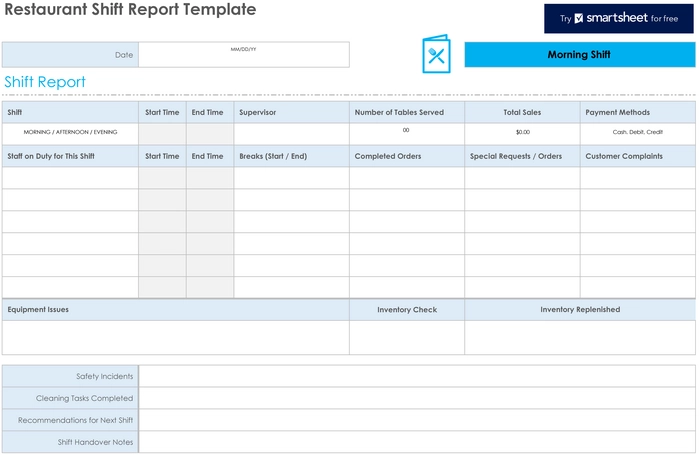Click the Shift Handover Notes label

[70, 442]
